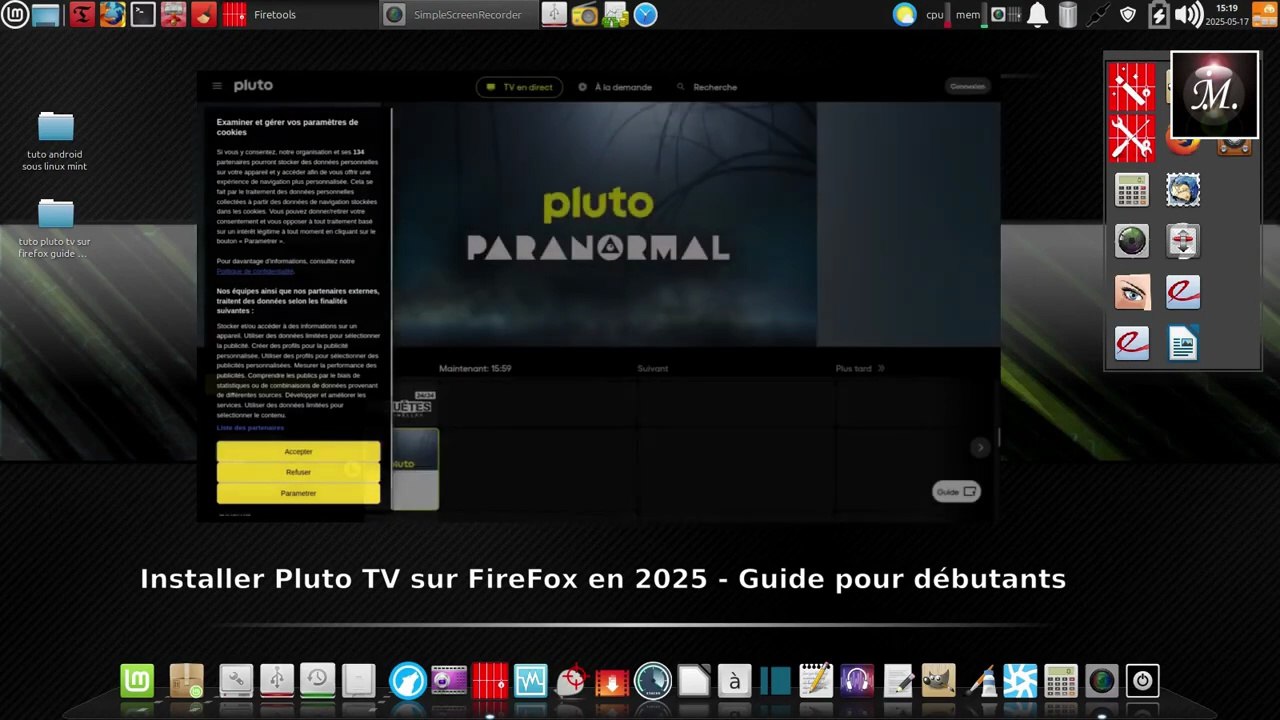This screenshot has height=720, width=1280.
Task: Click the Plus tard schedule chevron
Action: point(881,368)
